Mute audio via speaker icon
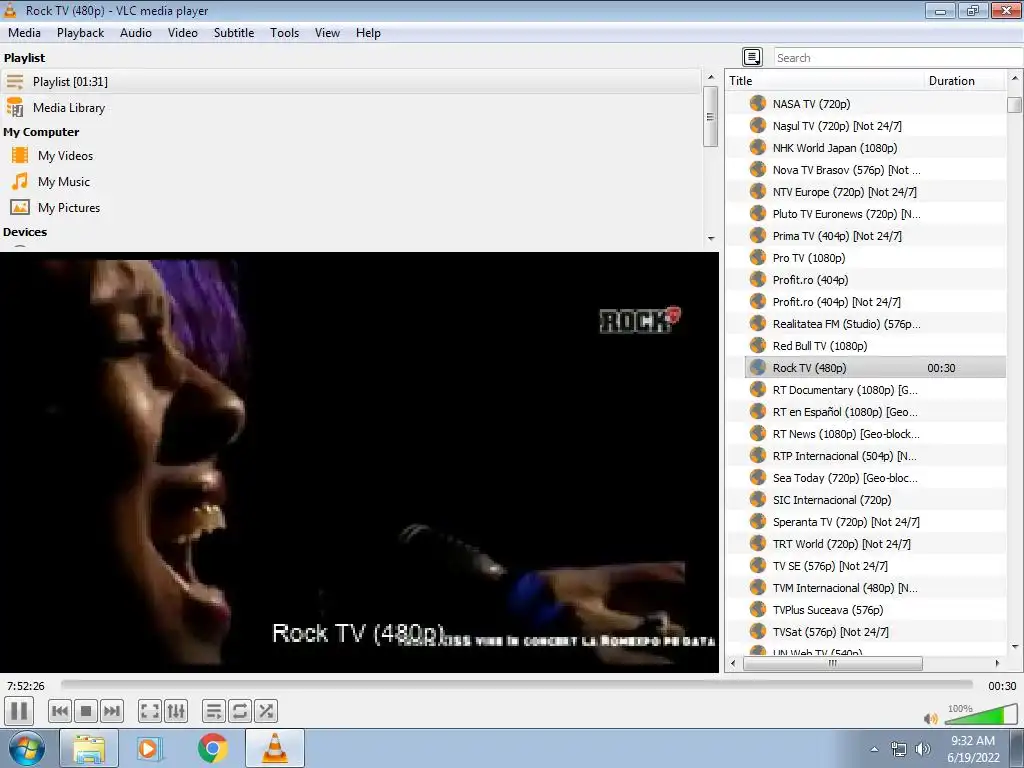The width and height of the screenshot is (1024, 768). coord(931,718)
